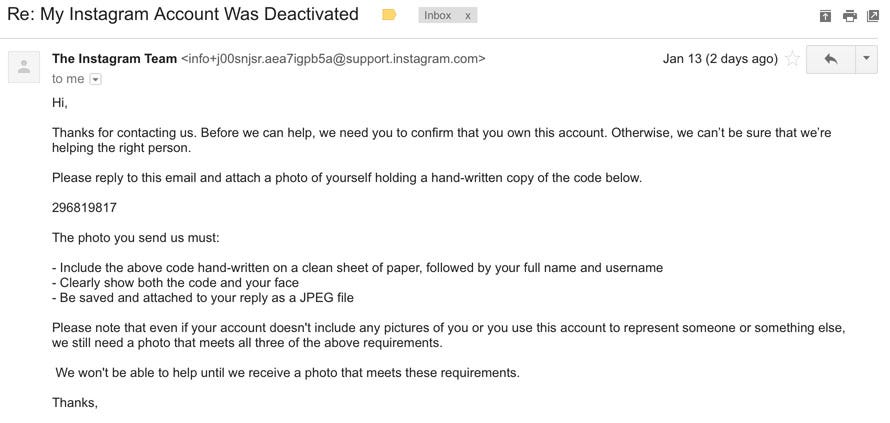This screenshot has height=423, width=890.
Task: Remove the Inbox label with its x
Action: tap(468, 16)
